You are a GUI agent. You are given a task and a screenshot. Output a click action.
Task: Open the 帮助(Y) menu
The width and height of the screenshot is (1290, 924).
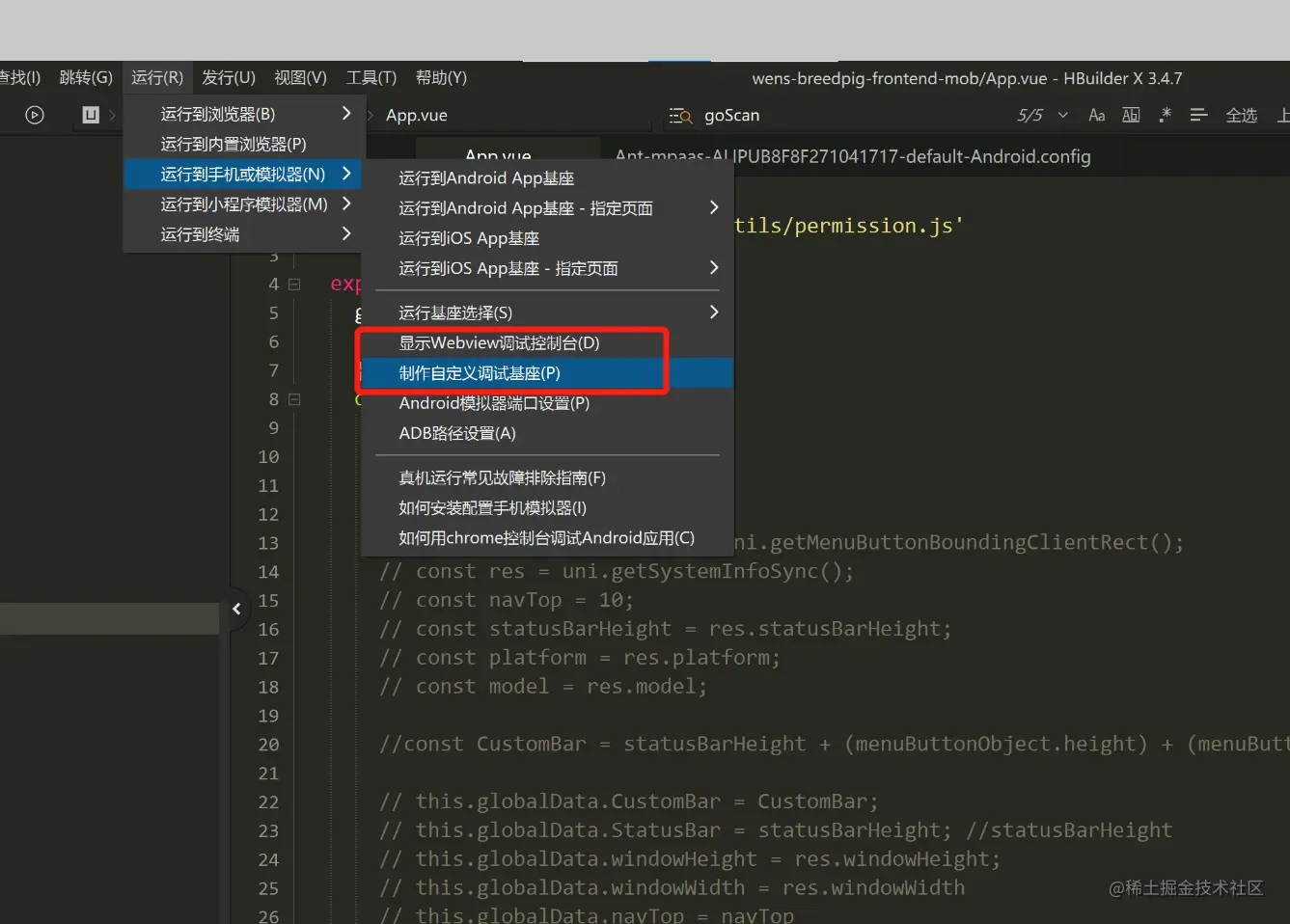(x=441, y=77)
